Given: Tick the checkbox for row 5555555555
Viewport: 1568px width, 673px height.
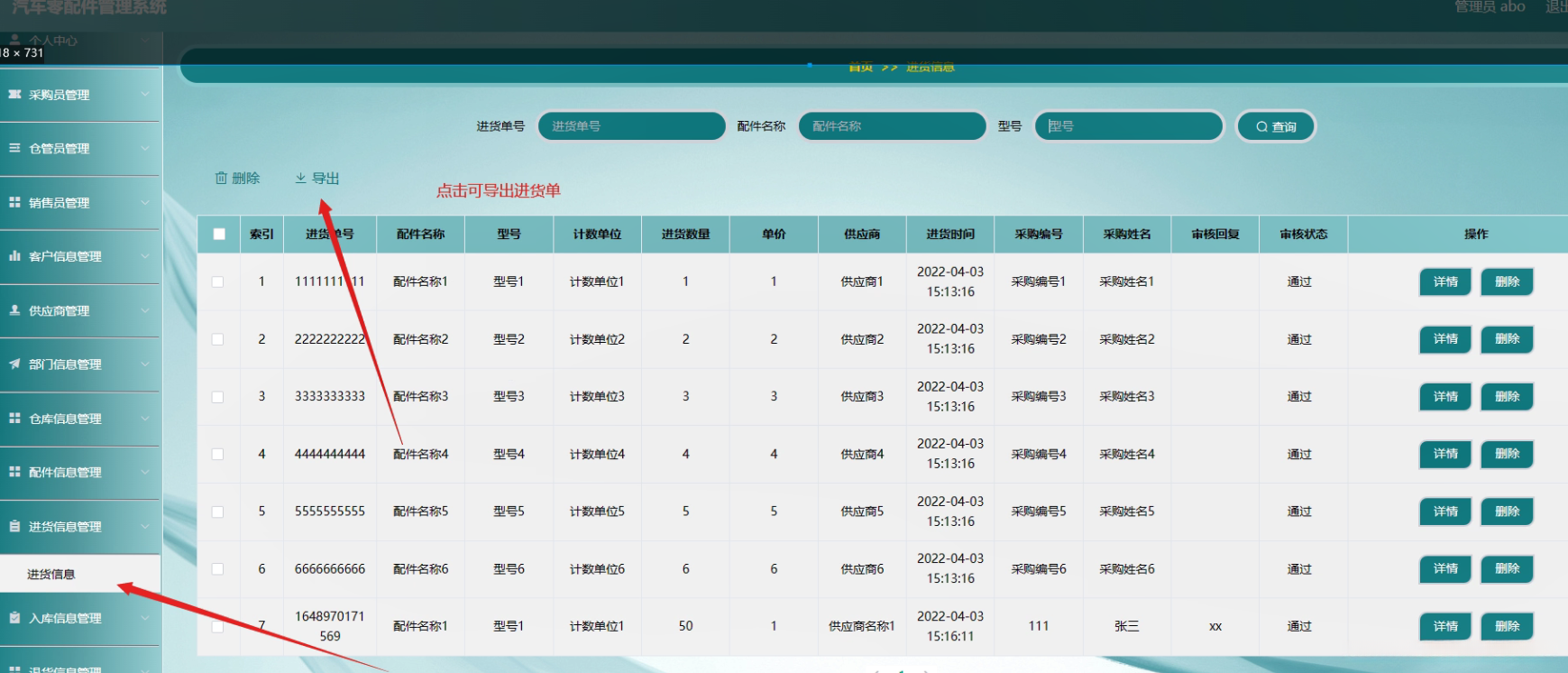Looking at the screenshot, I should [x=217, y=512].
